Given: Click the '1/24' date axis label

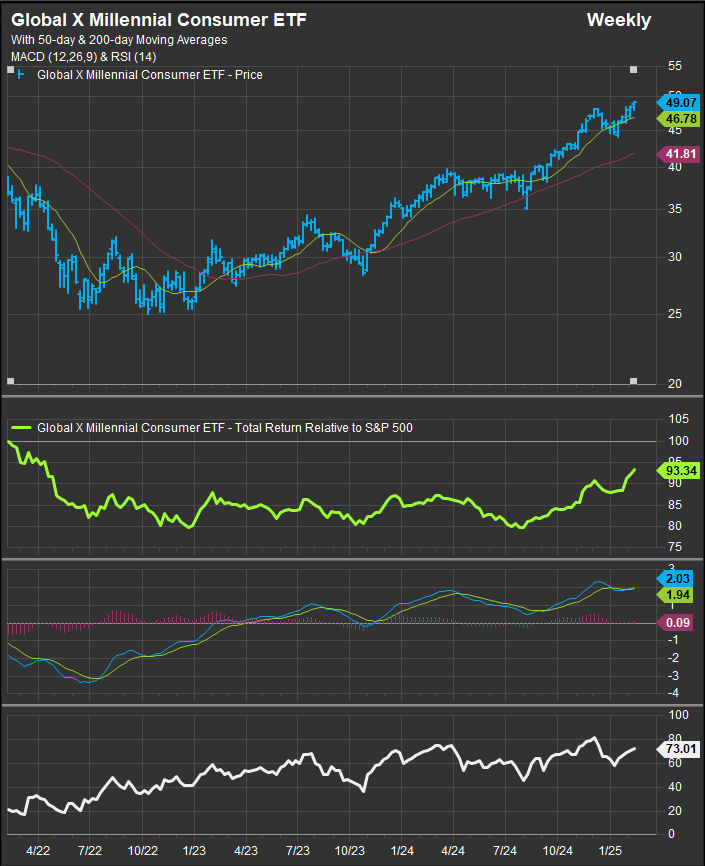Looking at the screenshot, I should click(x=402, y=851).
